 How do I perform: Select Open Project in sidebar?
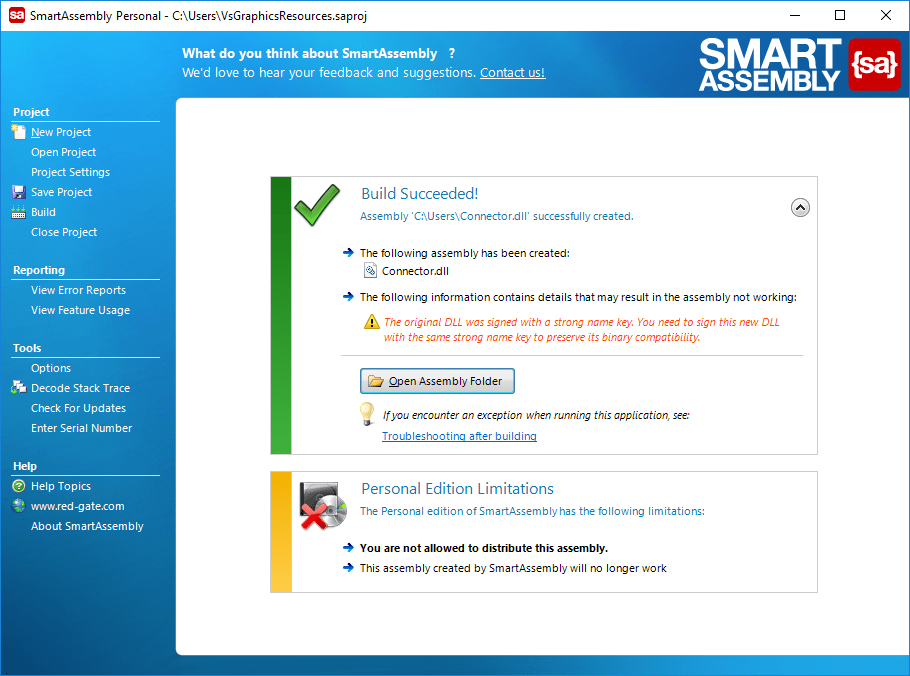click(63, 152)
